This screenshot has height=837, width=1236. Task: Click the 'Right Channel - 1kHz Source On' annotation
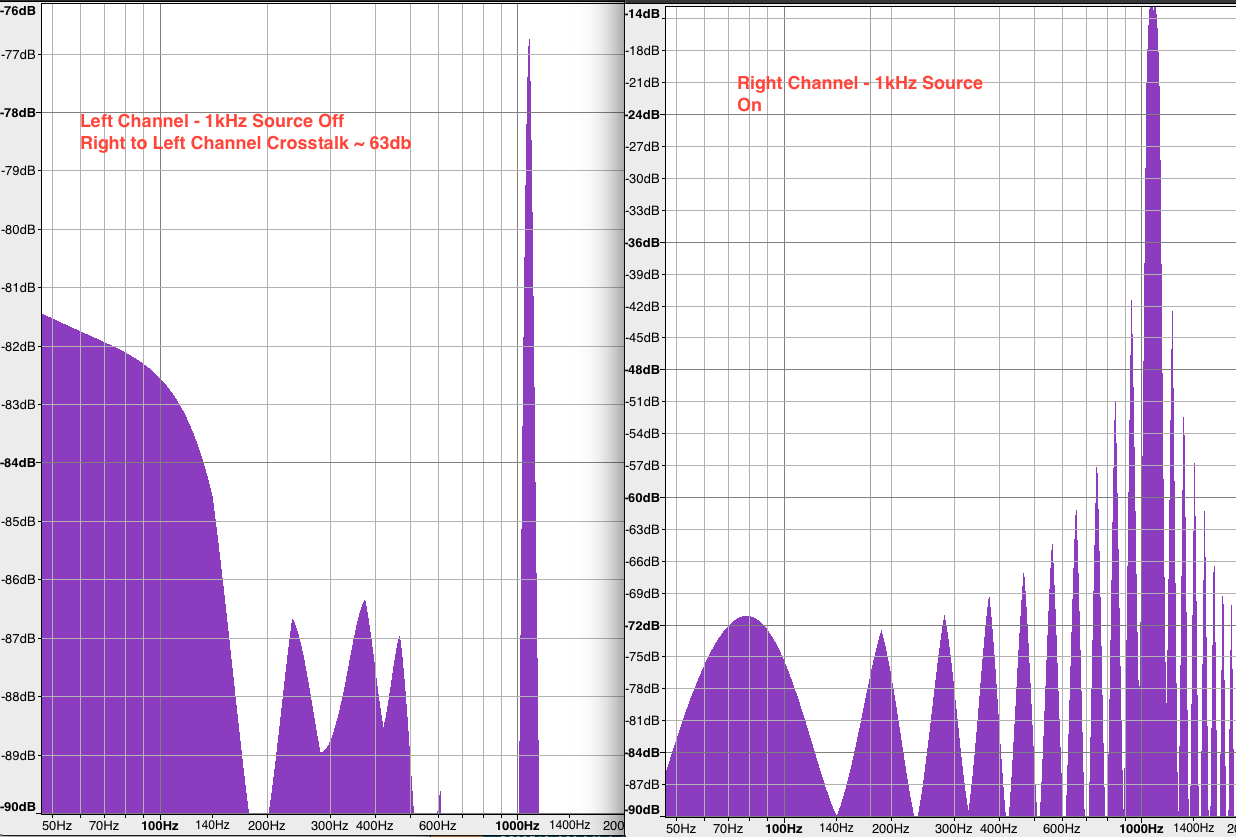pyautogui.click(x=860, y=93)
